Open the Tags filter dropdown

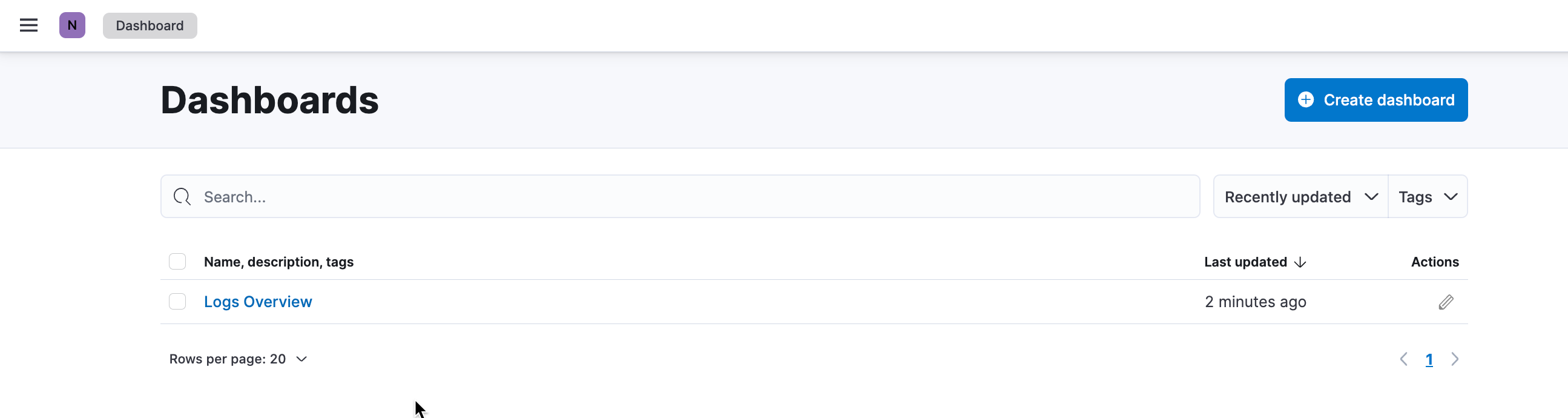pyautogui.click(x=1428, y=197)
